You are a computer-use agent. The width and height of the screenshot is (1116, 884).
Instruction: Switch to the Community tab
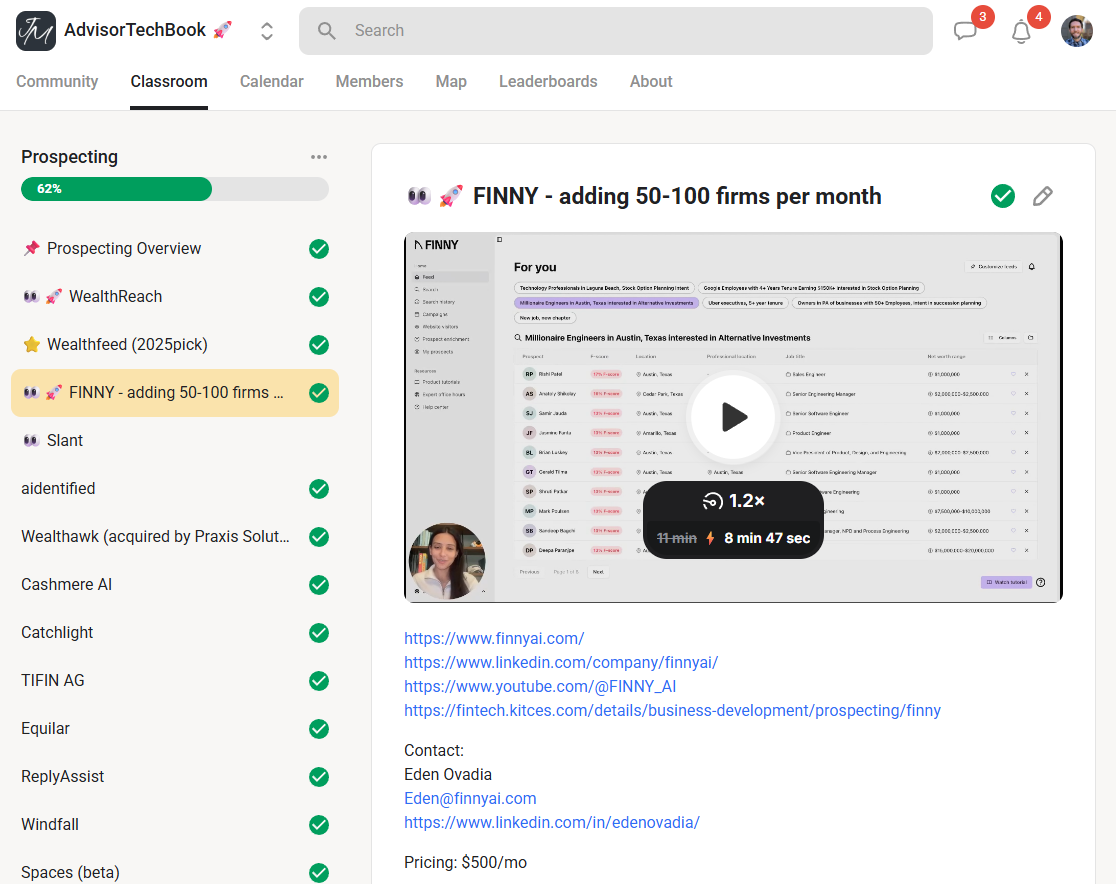point(57,81)
